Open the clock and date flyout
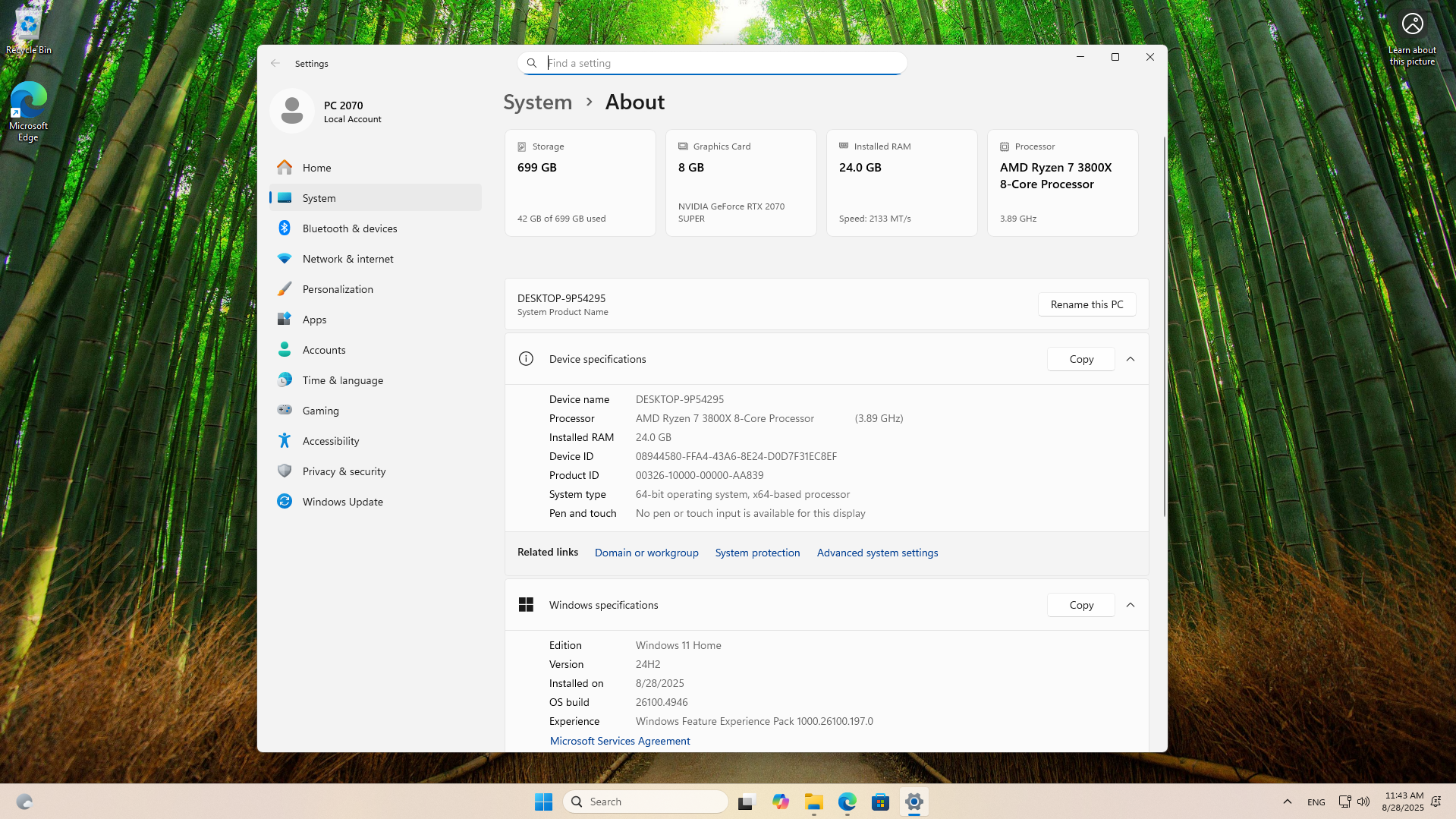The image size is (1456, 819). click(1403, 802)
